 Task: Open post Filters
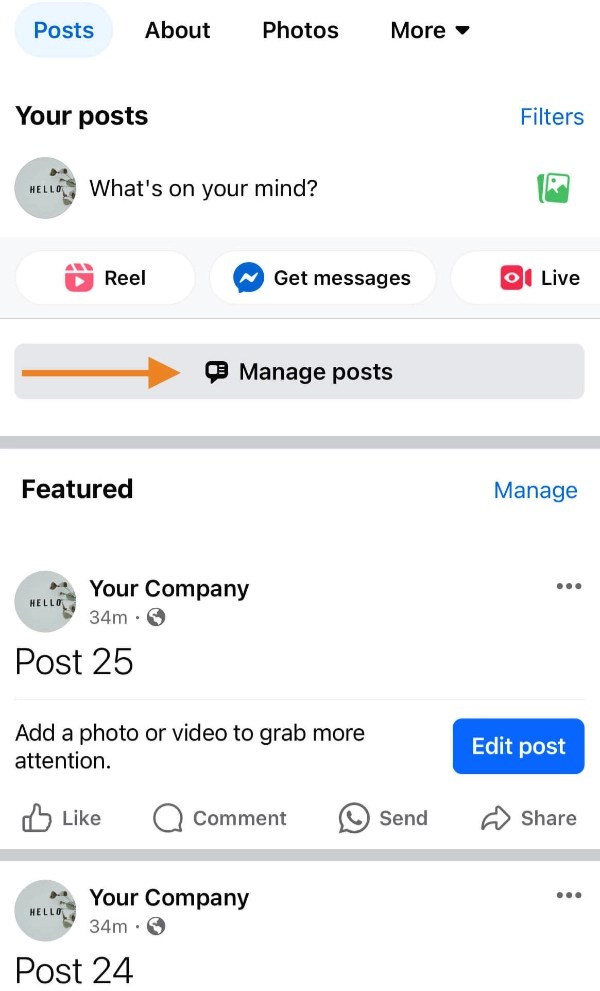(x=551, y=117)
